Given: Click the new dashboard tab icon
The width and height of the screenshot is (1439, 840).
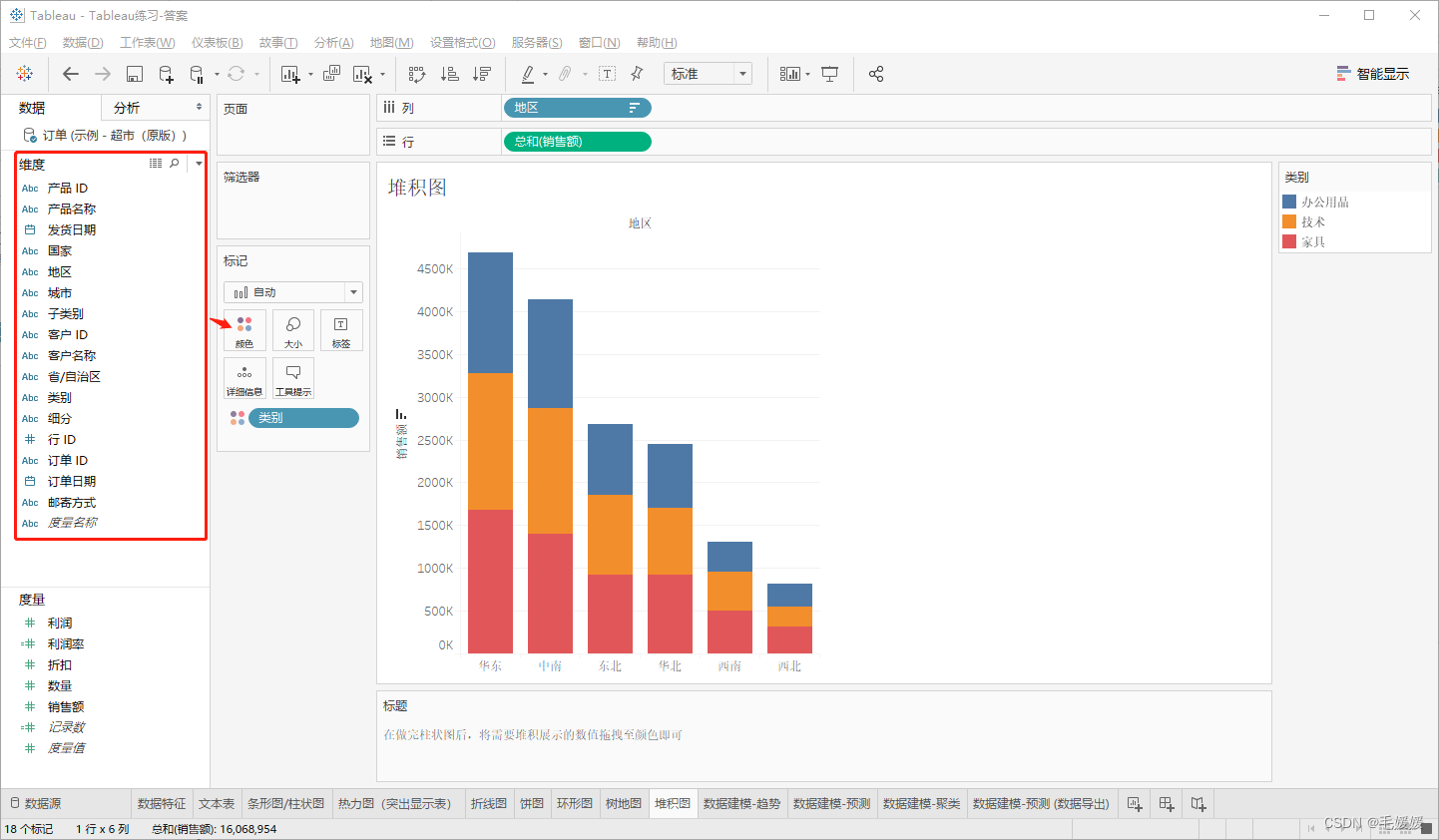Looking at the screenshot, I should pos(1167,804).
